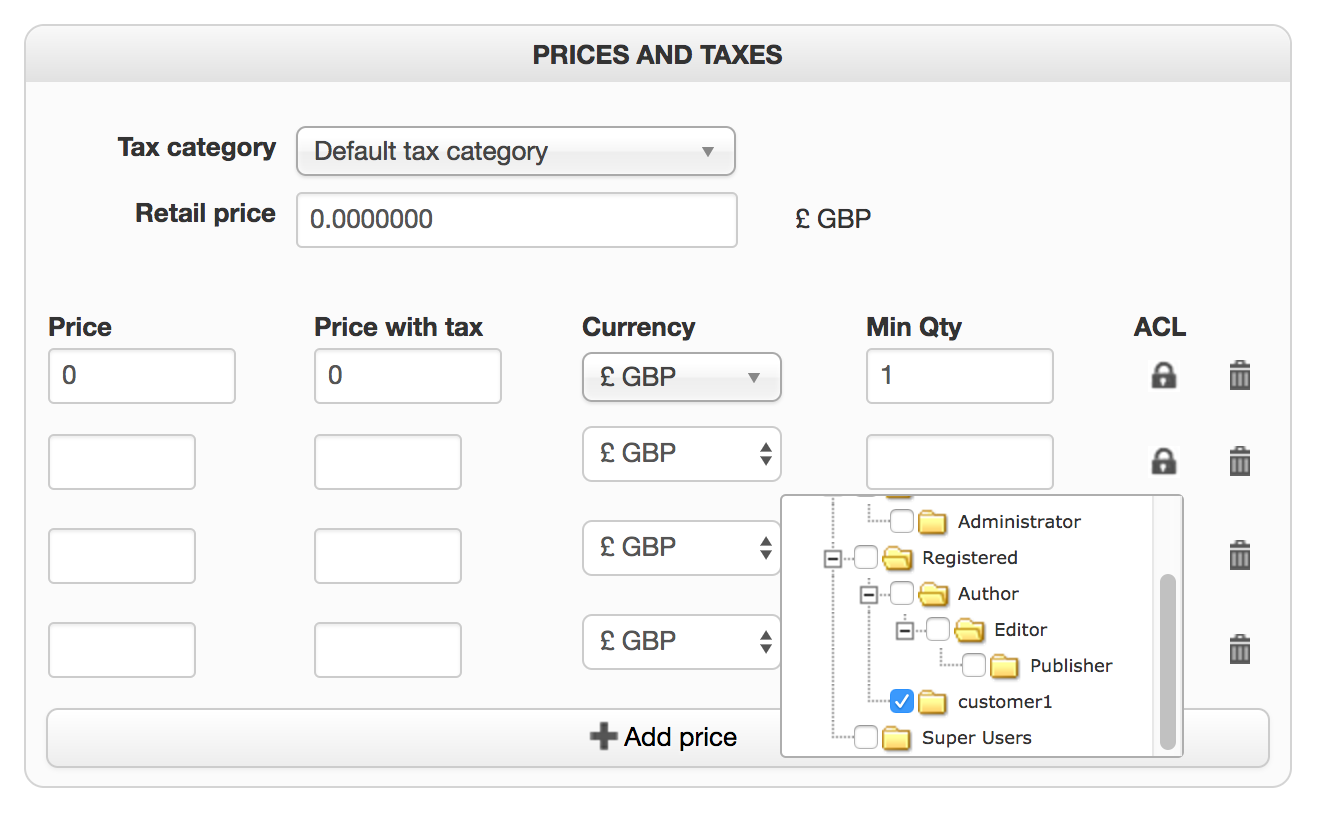Screen dimensions: 1324x822
Task: Tick the Publisher group checkbox
Action: tap(974, 665)
